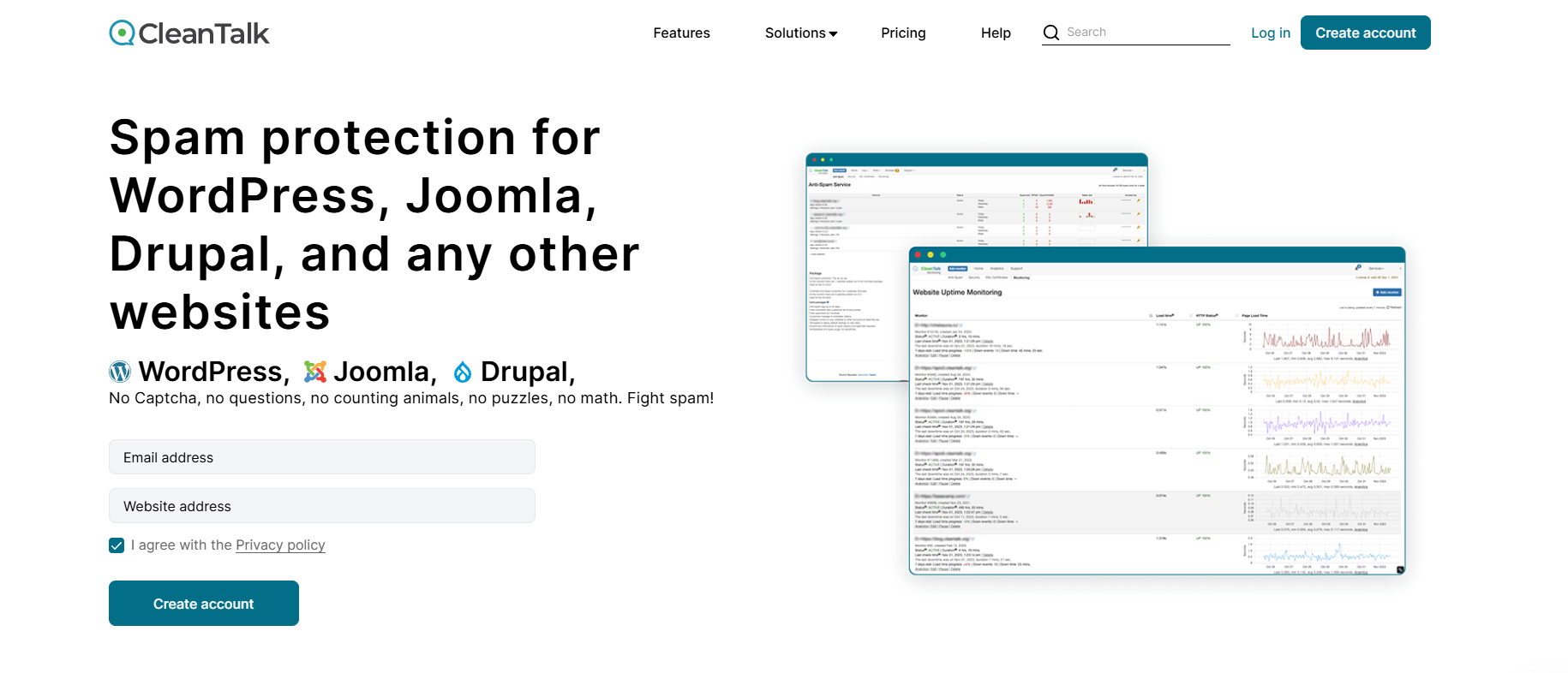Click Create account below the form
This screenshot has width=1568, height=673.
[x=204, y=604]
